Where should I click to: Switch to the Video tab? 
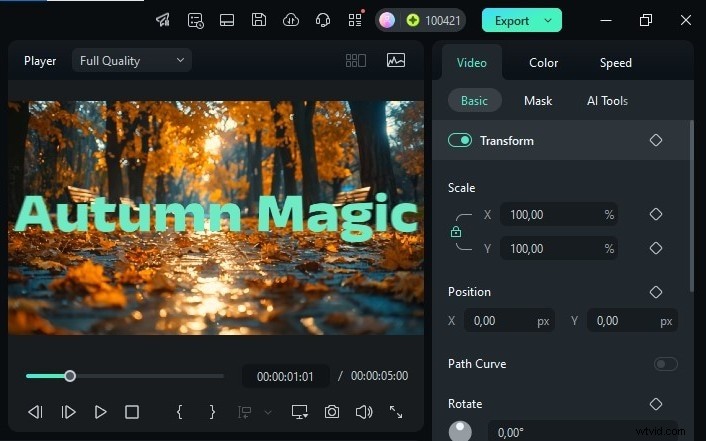471,63
